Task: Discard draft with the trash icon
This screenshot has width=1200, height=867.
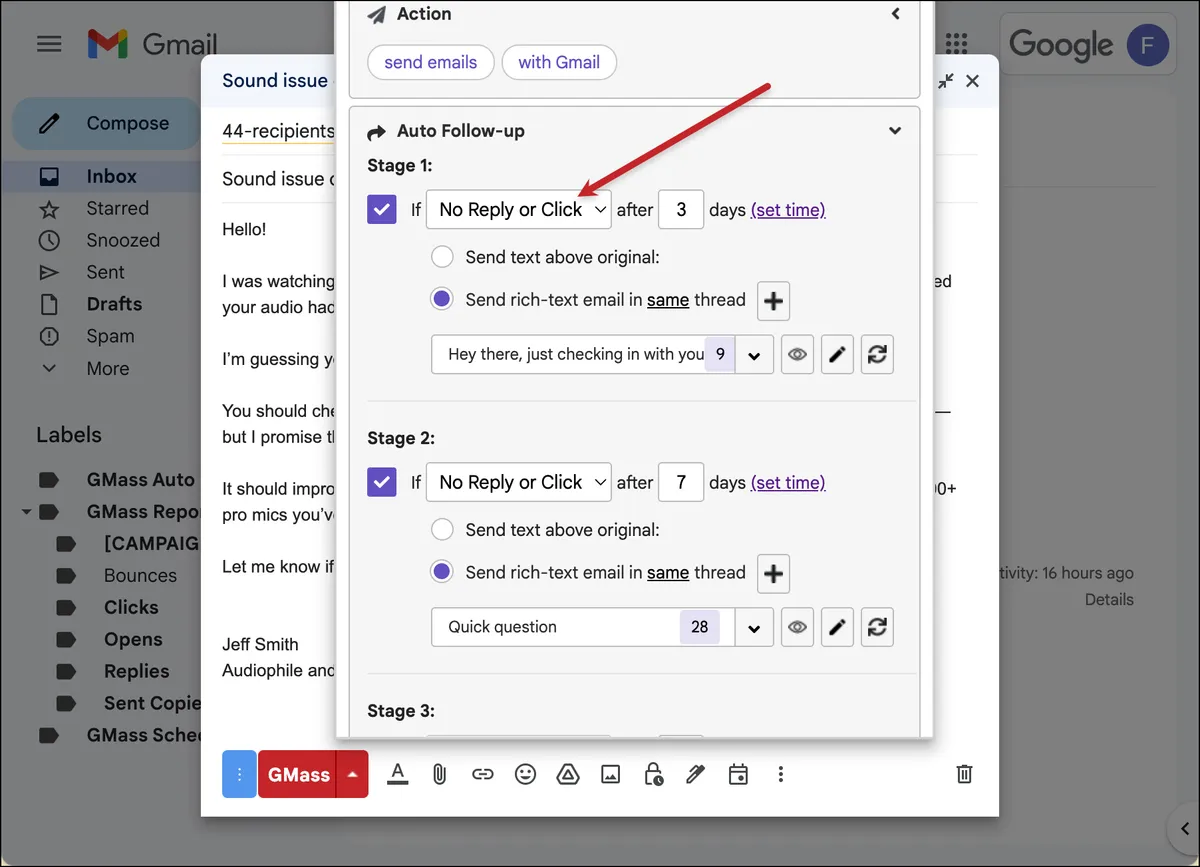Action: (964, 774)
